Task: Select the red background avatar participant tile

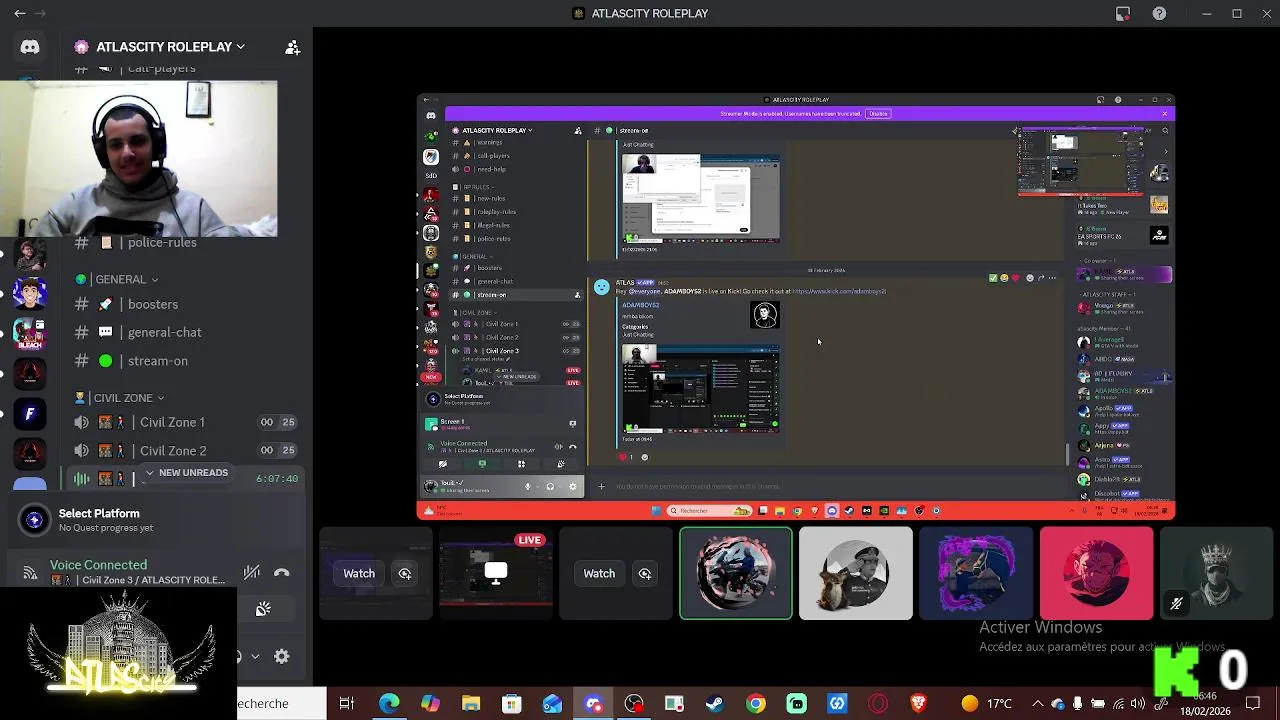Action: tap(1096, 573)
